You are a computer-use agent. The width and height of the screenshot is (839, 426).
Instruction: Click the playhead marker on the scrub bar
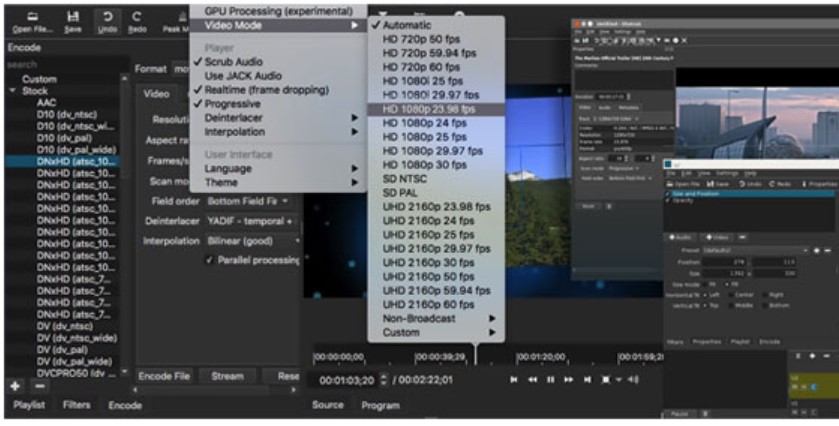coord(475,353)
